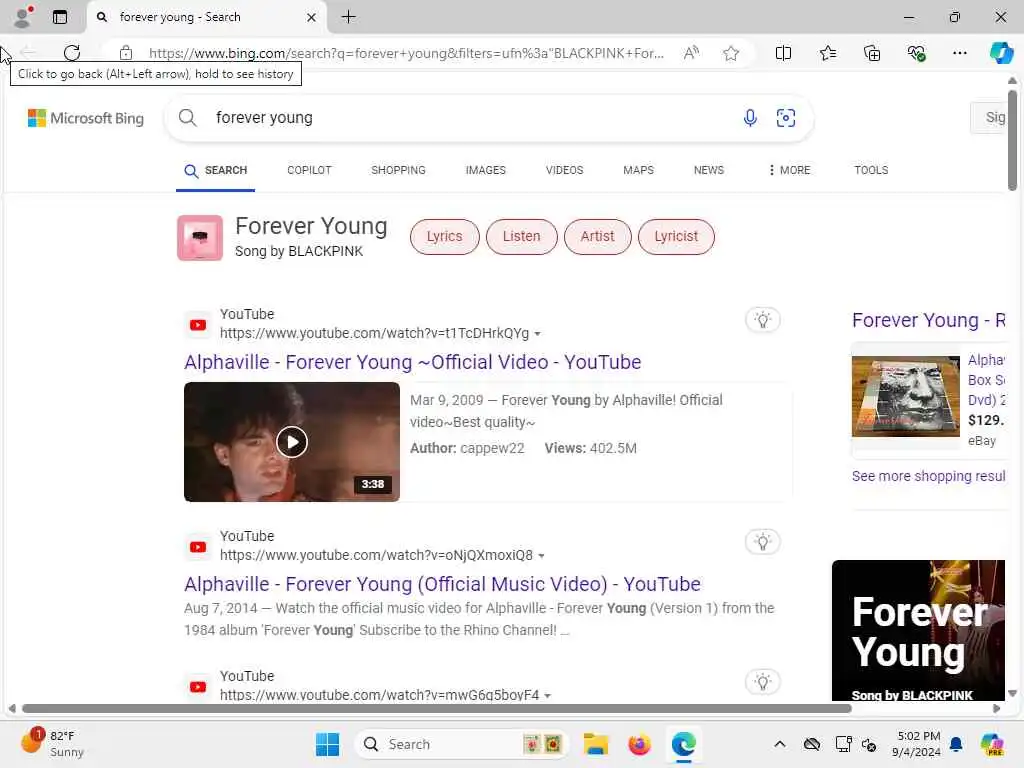
Task: Open a new tab with plus button
Action: (349, 17)
